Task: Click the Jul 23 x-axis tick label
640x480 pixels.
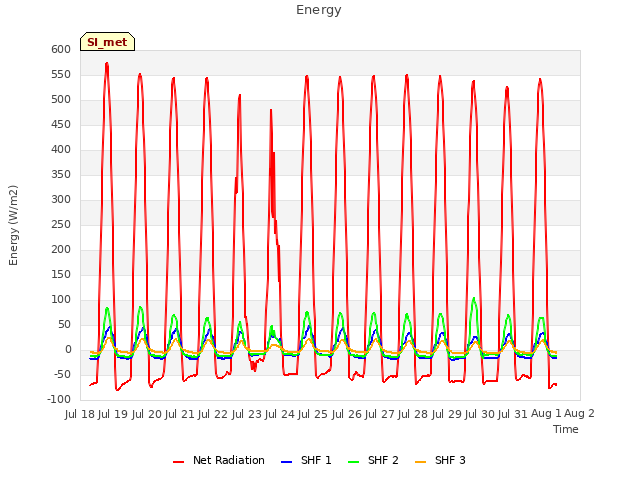Action: [x=247, y=414]
